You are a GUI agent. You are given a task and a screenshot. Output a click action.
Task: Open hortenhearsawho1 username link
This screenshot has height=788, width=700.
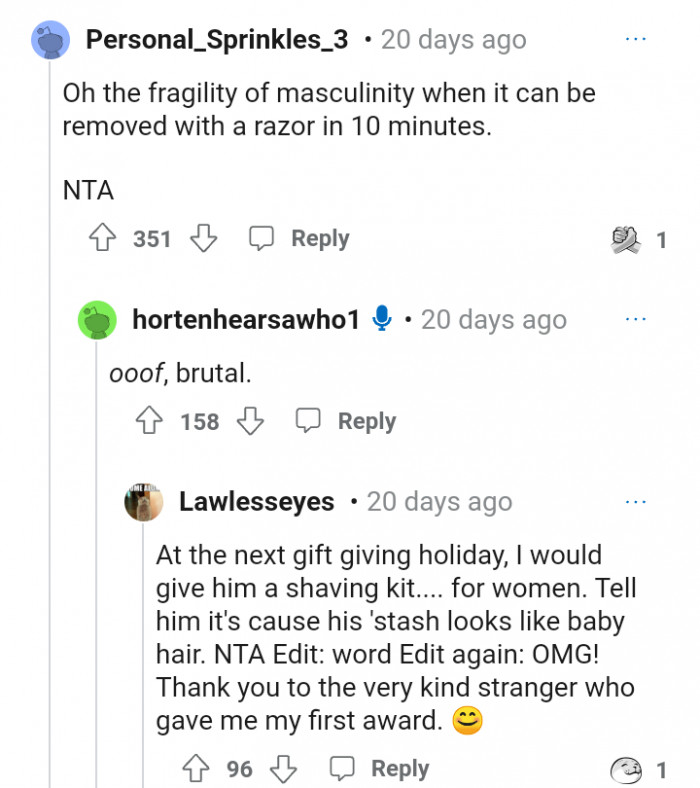tap(245, 320)
